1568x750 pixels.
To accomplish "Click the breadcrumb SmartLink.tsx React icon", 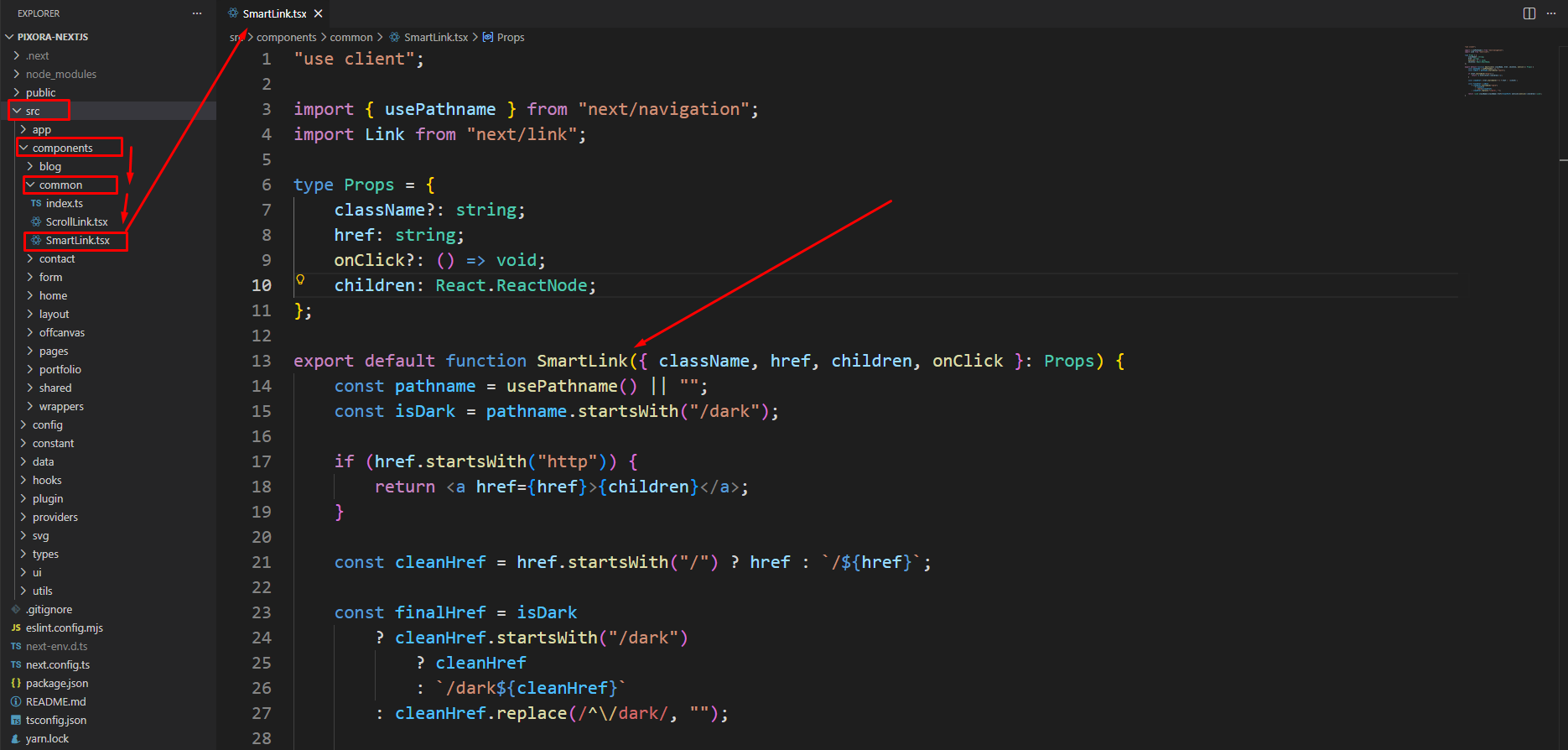I will (395, 37).
